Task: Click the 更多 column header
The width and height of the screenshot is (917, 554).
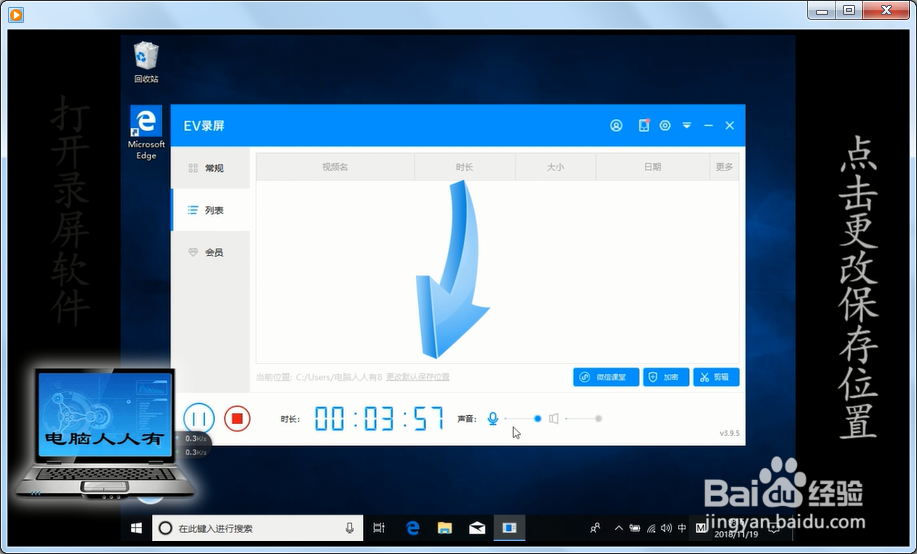Action: (724, 167)
